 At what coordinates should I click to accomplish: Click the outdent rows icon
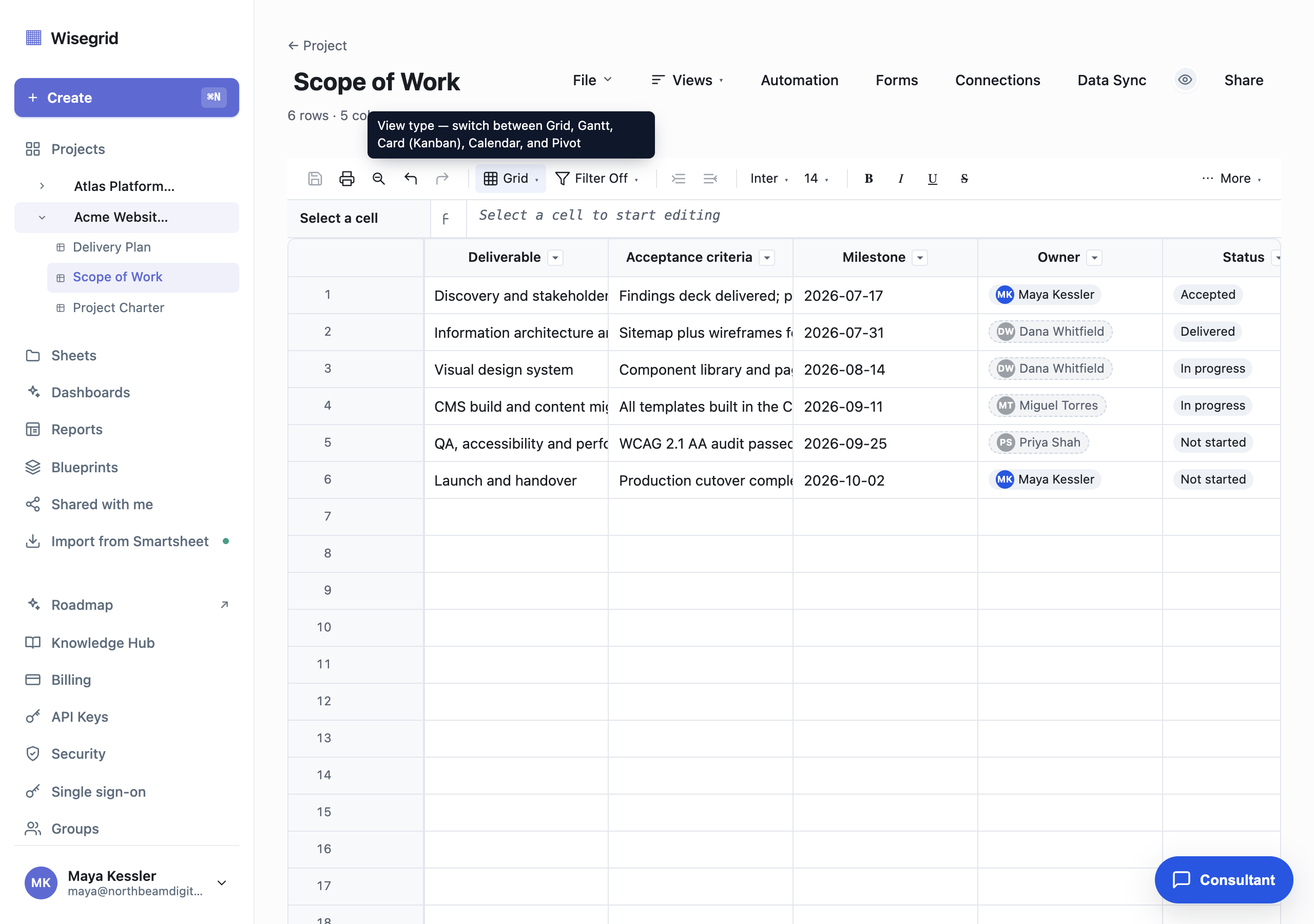(710, 179)
